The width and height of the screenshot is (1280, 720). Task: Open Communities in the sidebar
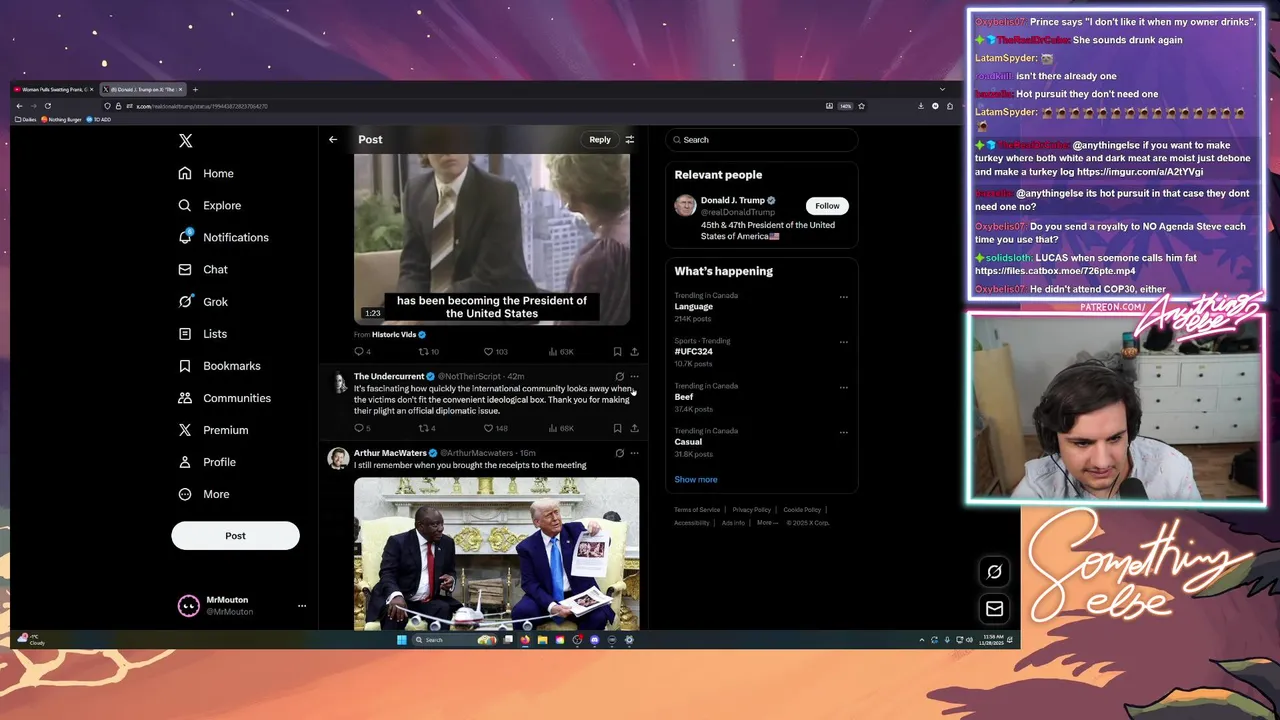tap(224, 397)
